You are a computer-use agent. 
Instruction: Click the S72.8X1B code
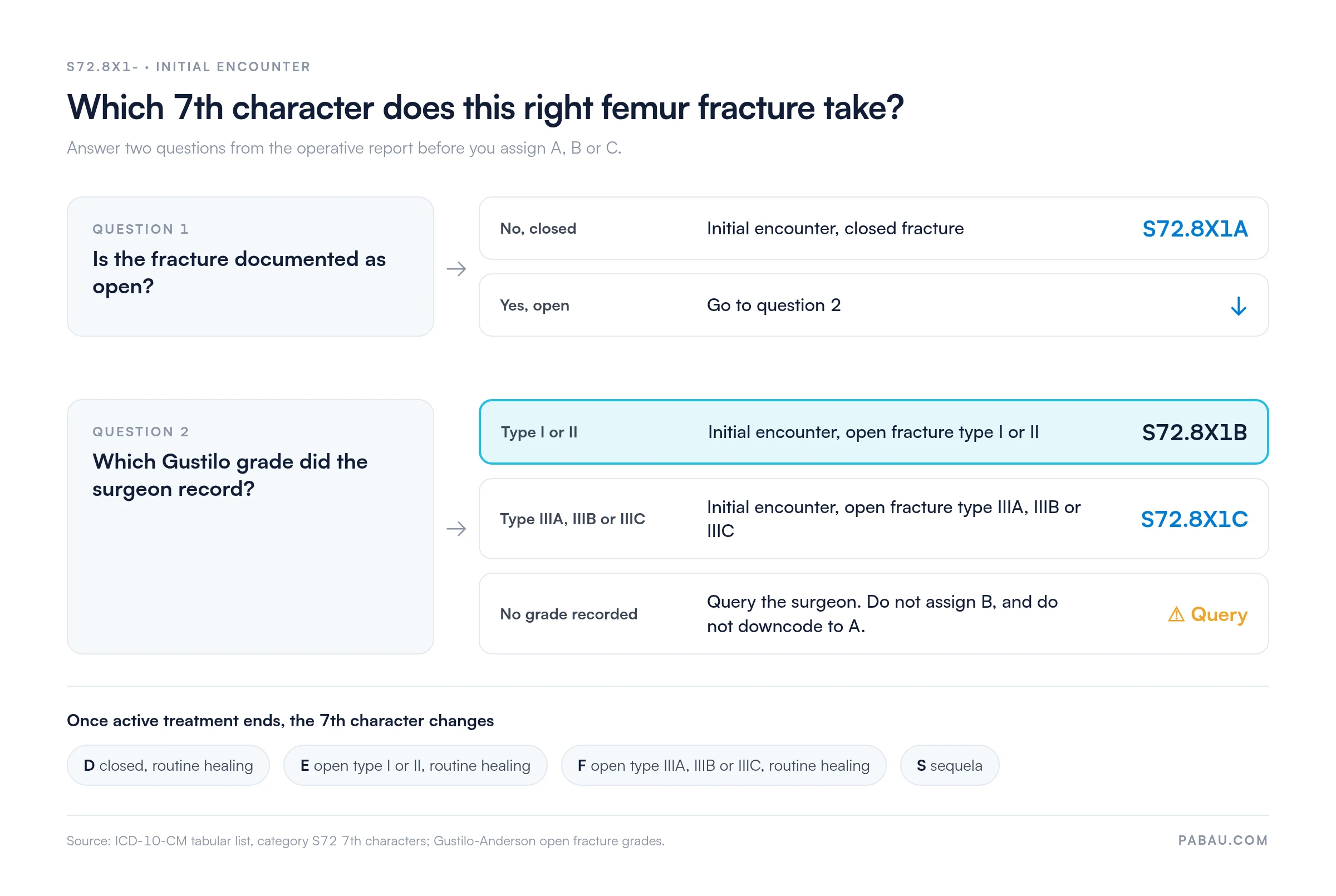tap(1194, 432)
